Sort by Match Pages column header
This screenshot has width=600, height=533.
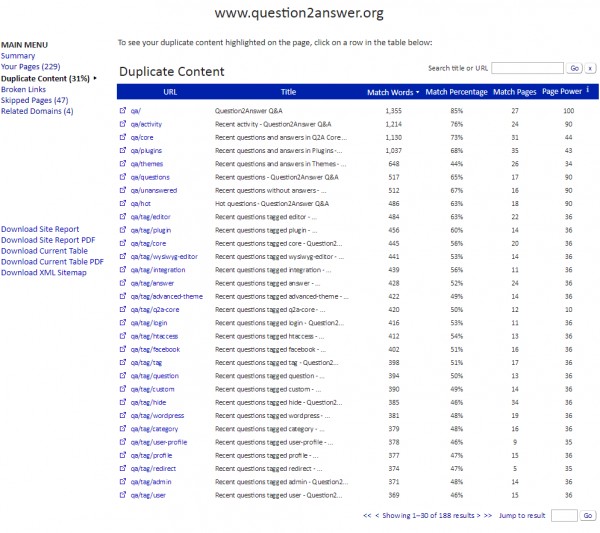pos(514,92)
